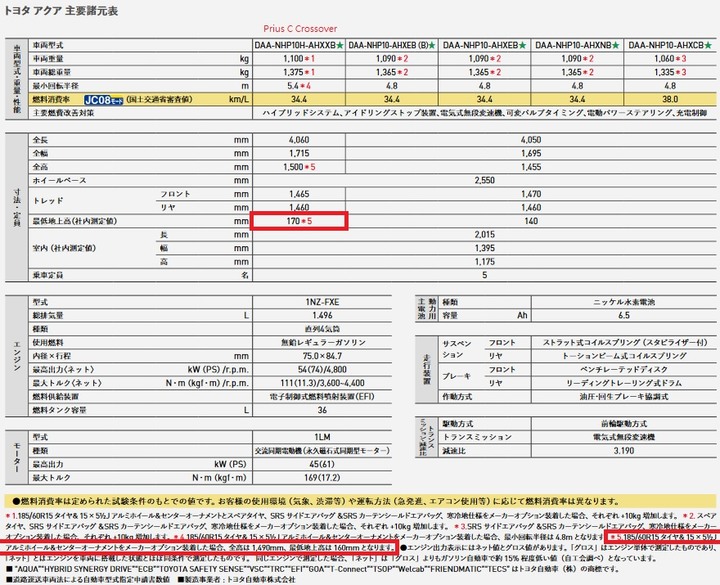Click overall height value 1,455
The image size is (720, 585).
[531, 167]
